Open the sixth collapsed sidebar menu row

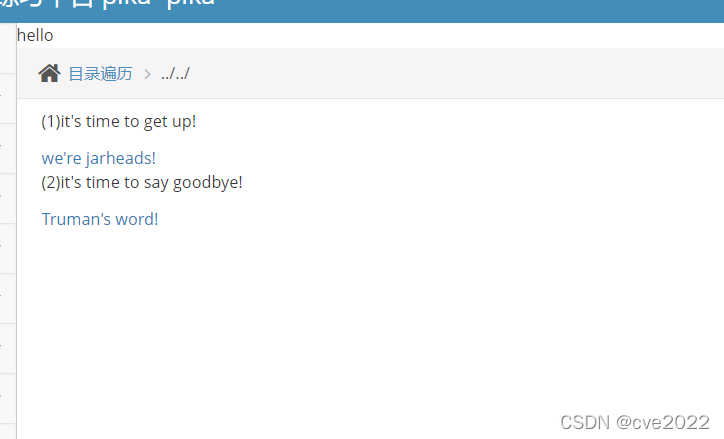point(7,348)
